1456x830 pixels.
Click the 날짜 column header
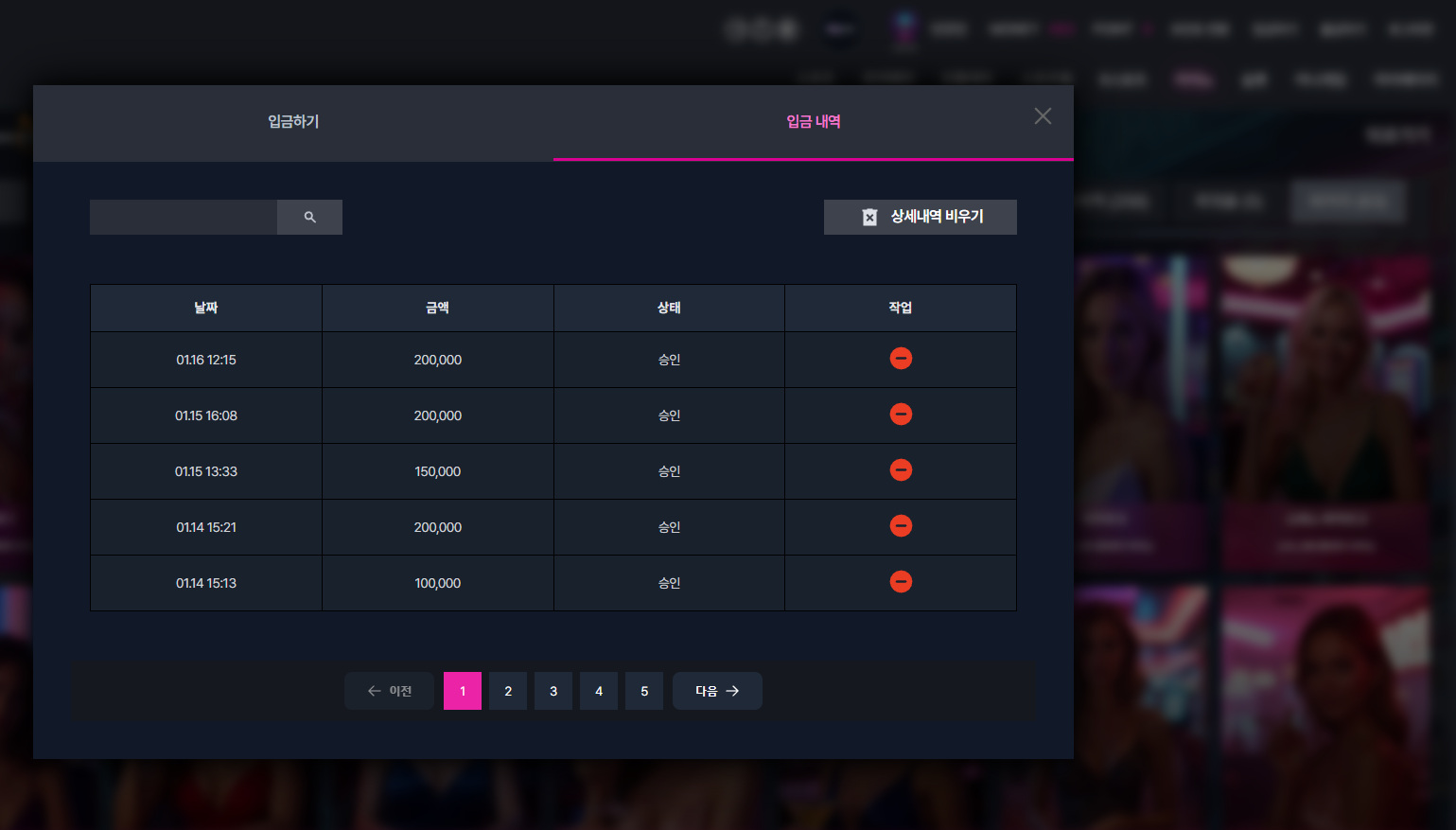tap(206, 308)
